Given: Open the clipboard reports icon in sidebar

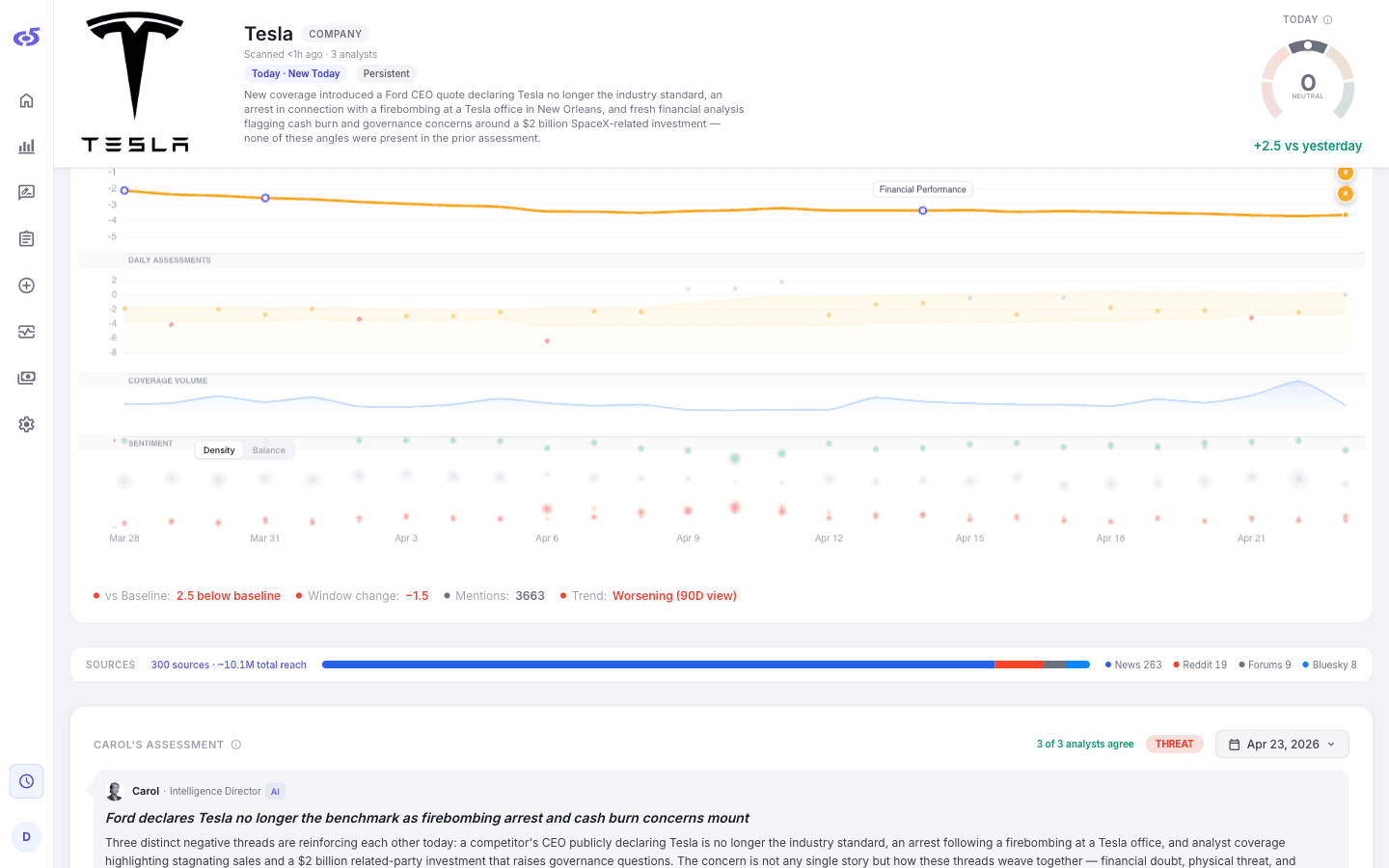Looking at the screenshot, I should click(26, 239).
